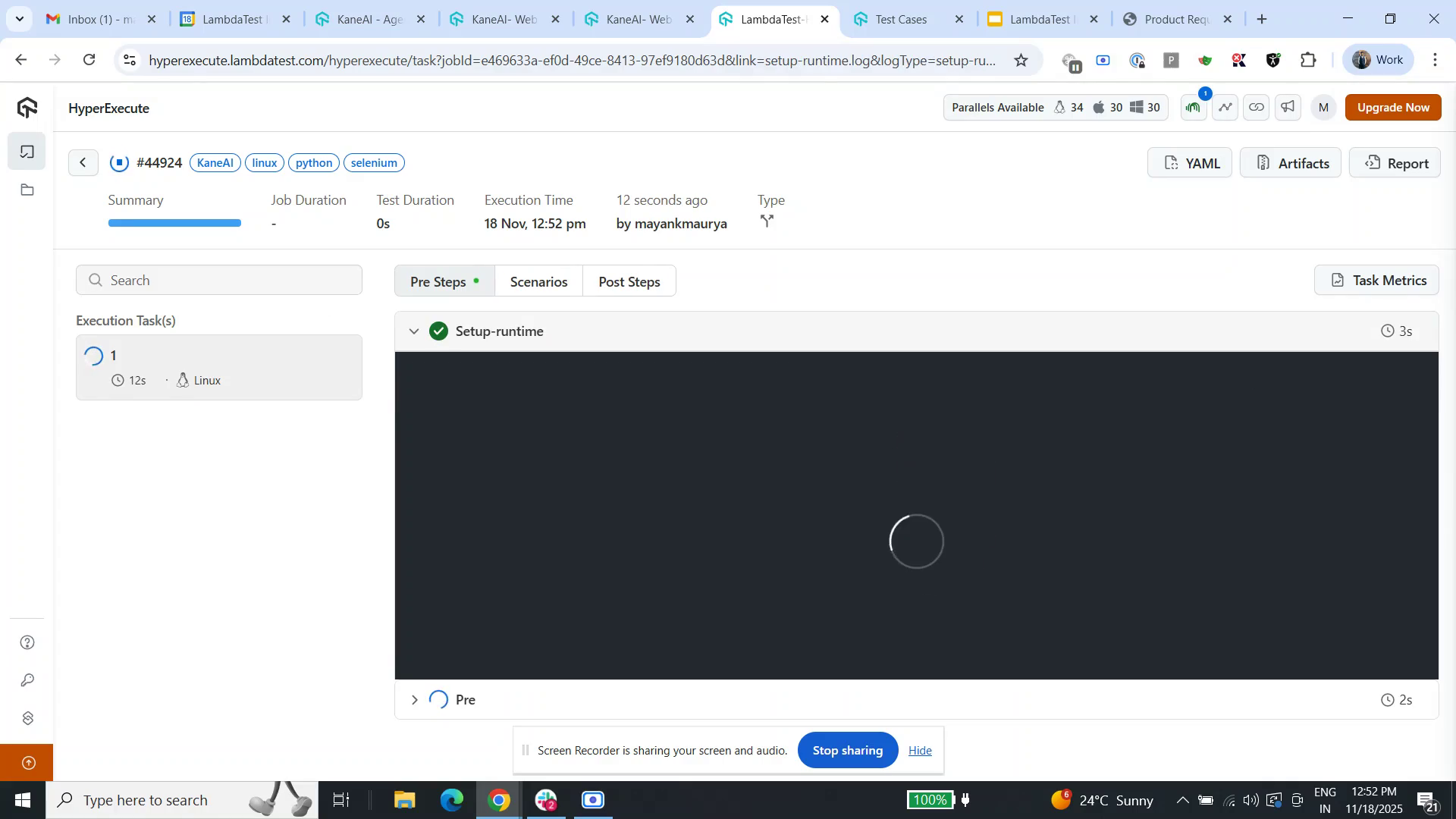Screen dimensions: 1456x819
Task: Open the projects folder icon in sidebar
Action: (x=27, y=190)
